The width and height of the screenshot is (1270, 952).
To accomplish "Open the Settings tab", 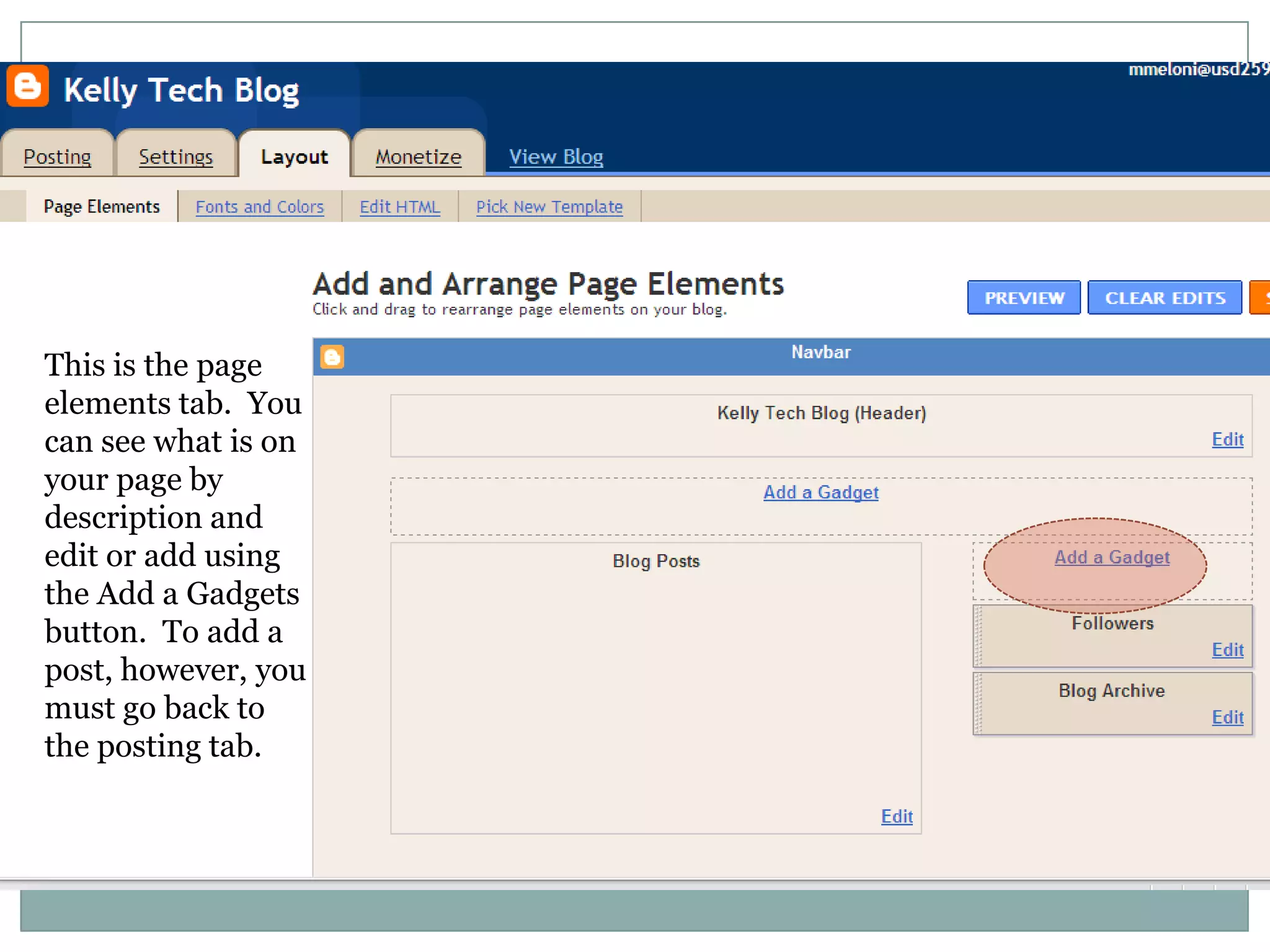I will coord(175,157).
